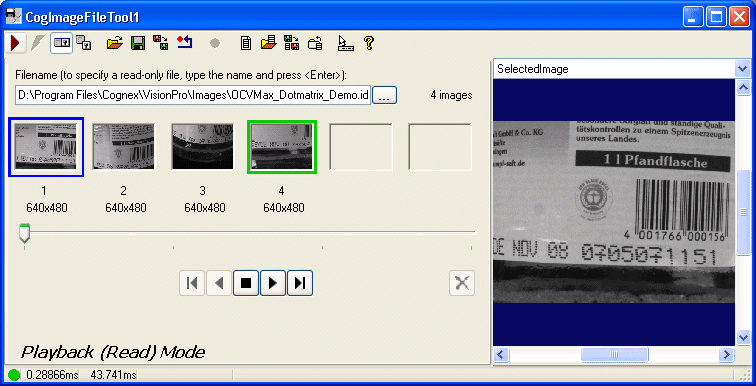Click the gray record dot icon

215,44
